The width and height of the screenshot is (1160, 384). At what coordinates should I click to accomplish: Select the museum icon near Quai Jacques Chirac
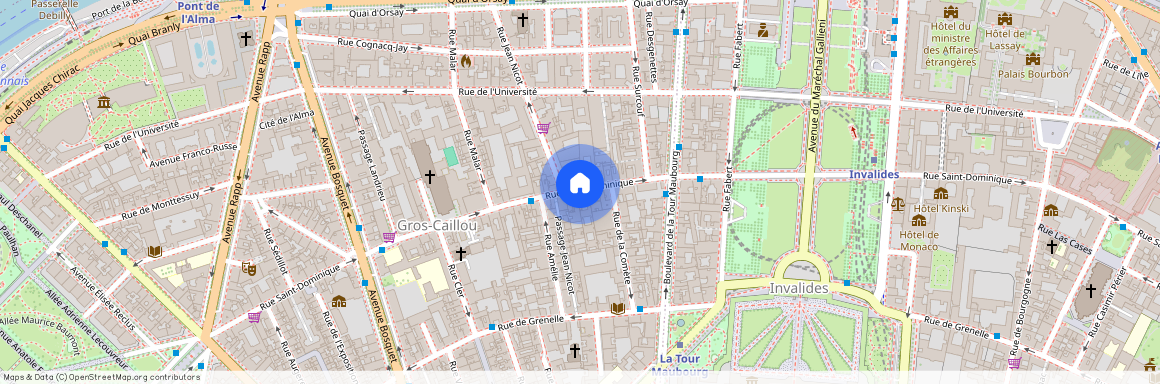[104, 101]
